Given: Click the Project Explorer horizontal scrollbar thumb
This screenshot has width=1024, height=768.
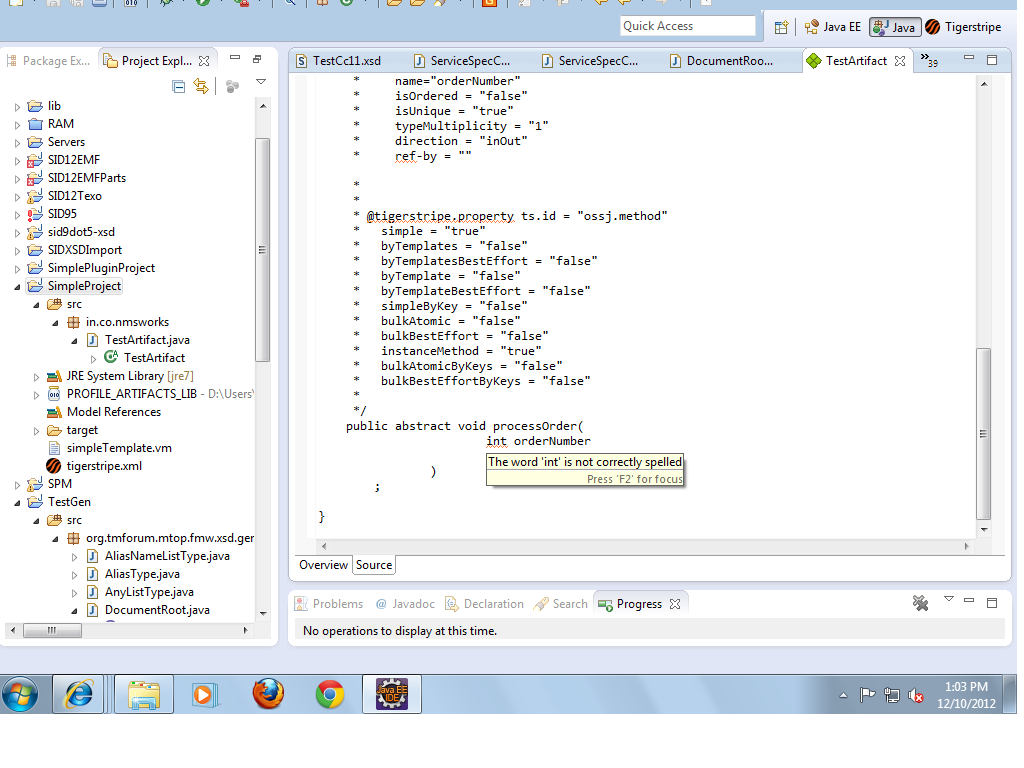Looking at the screenshot, I should click(x=52, y=630).
